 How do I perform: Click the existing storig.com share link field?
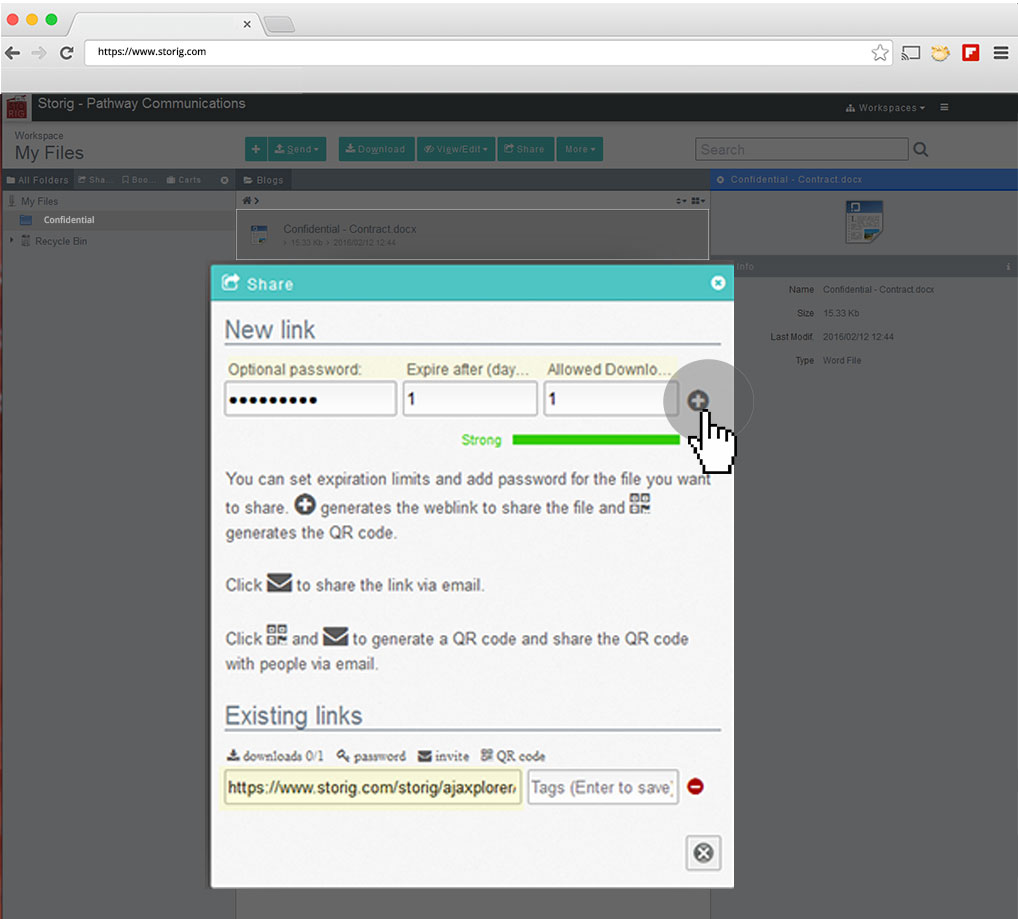pyautogui.click(x=373, y=787)
